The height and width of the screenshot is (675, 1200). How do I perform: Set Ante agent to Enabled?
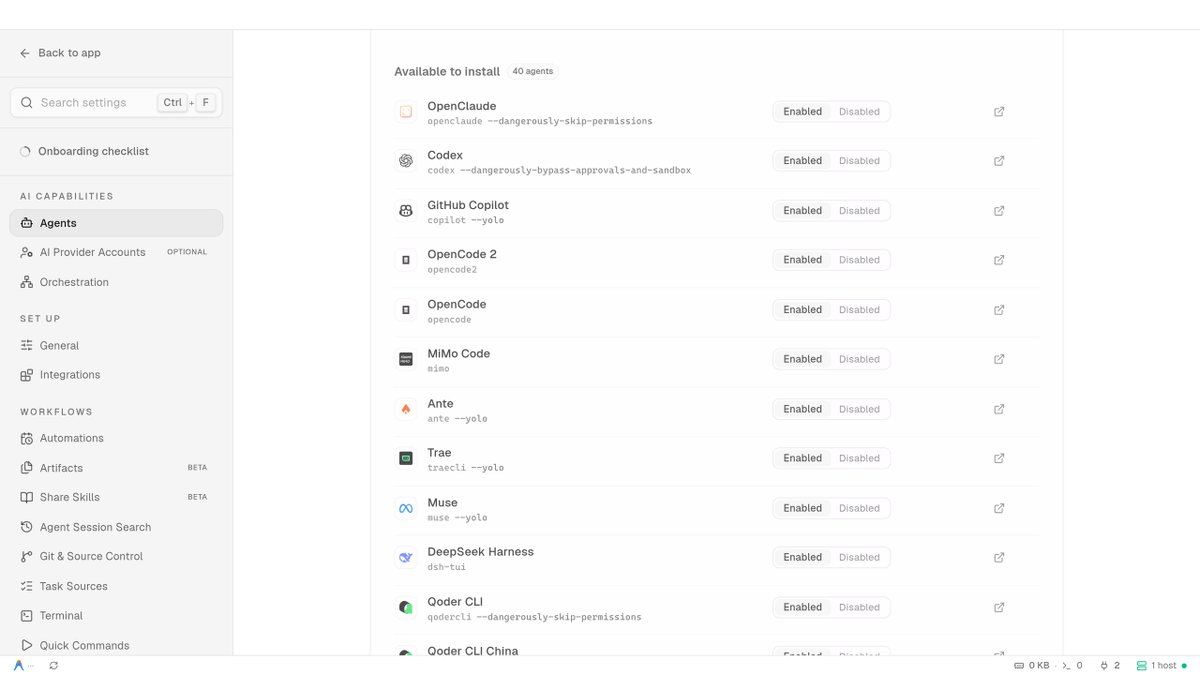tap(802, 409)
